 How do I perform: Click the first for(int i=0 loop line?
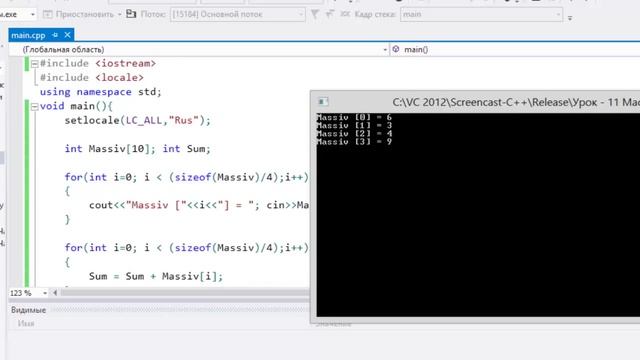(187, 177)
